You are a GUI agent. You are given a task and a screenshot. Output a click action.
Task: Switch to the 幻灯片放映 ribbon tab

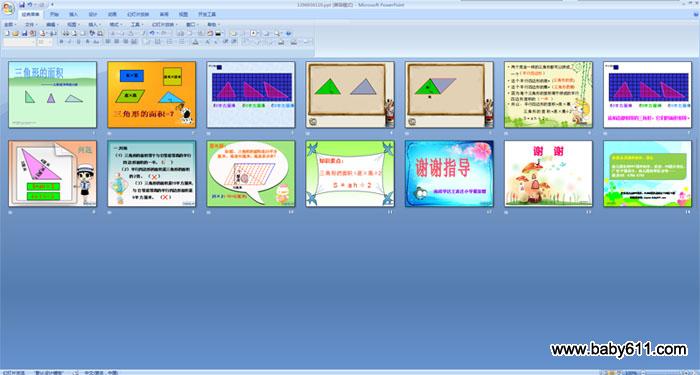click(x=138, y=14)
